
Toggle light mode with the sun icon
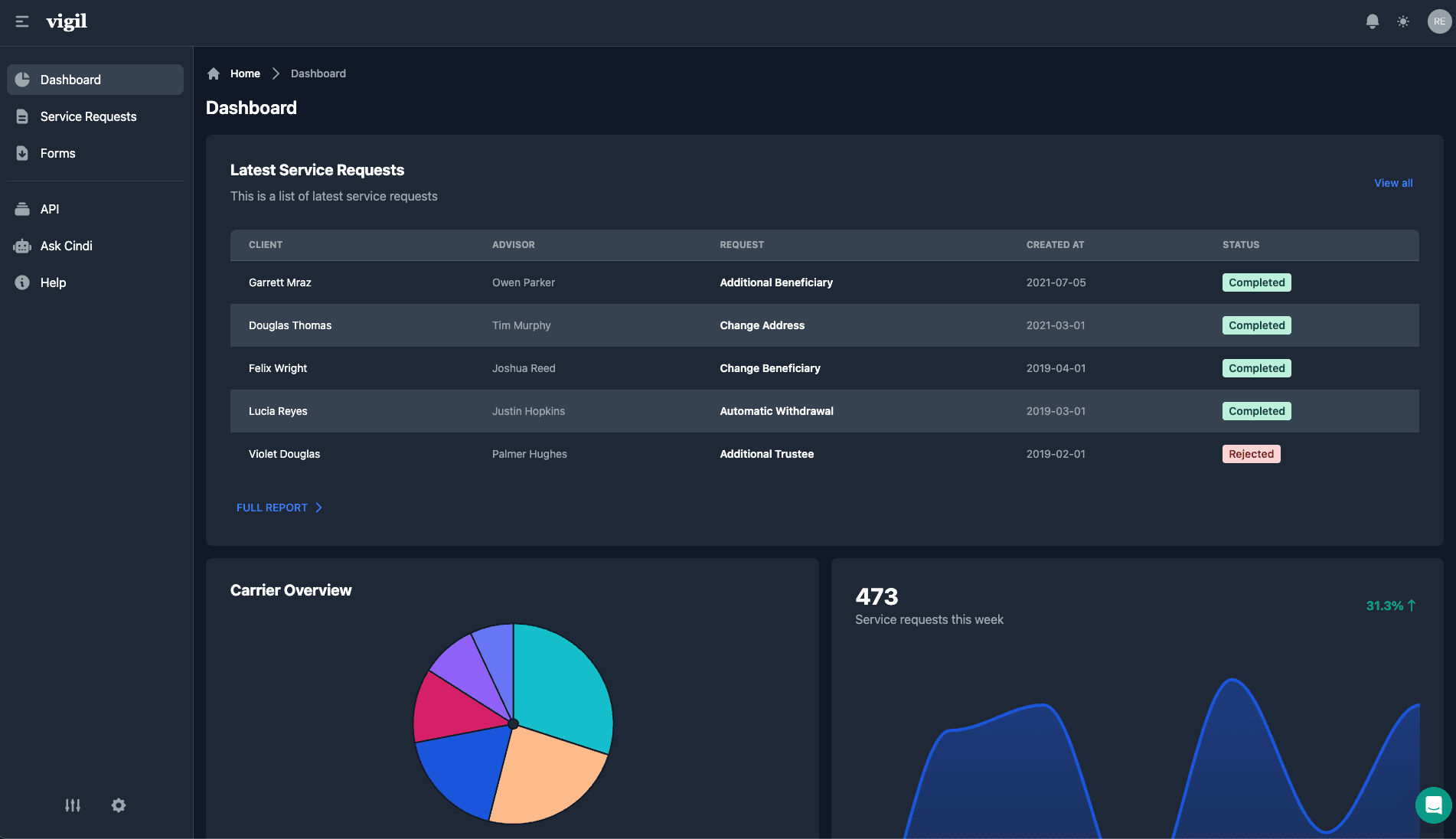click(1404, 21)
